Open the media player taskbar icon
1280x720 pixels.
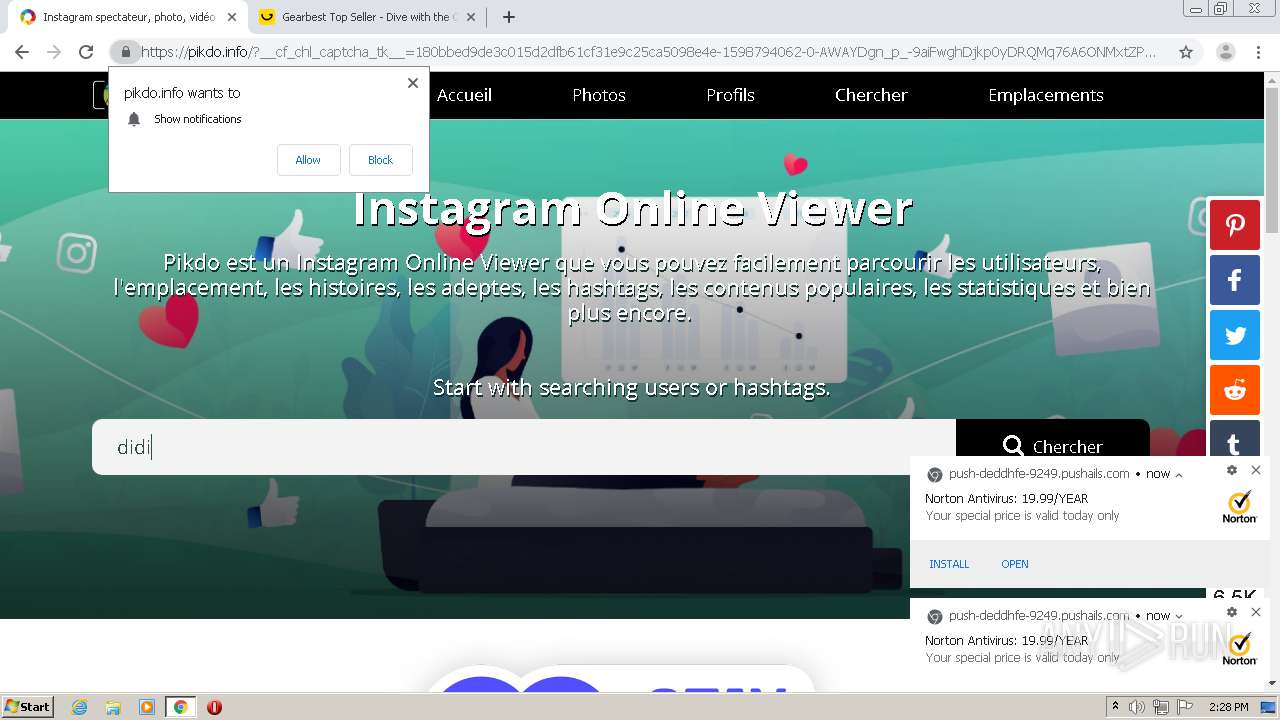[146, 707]
